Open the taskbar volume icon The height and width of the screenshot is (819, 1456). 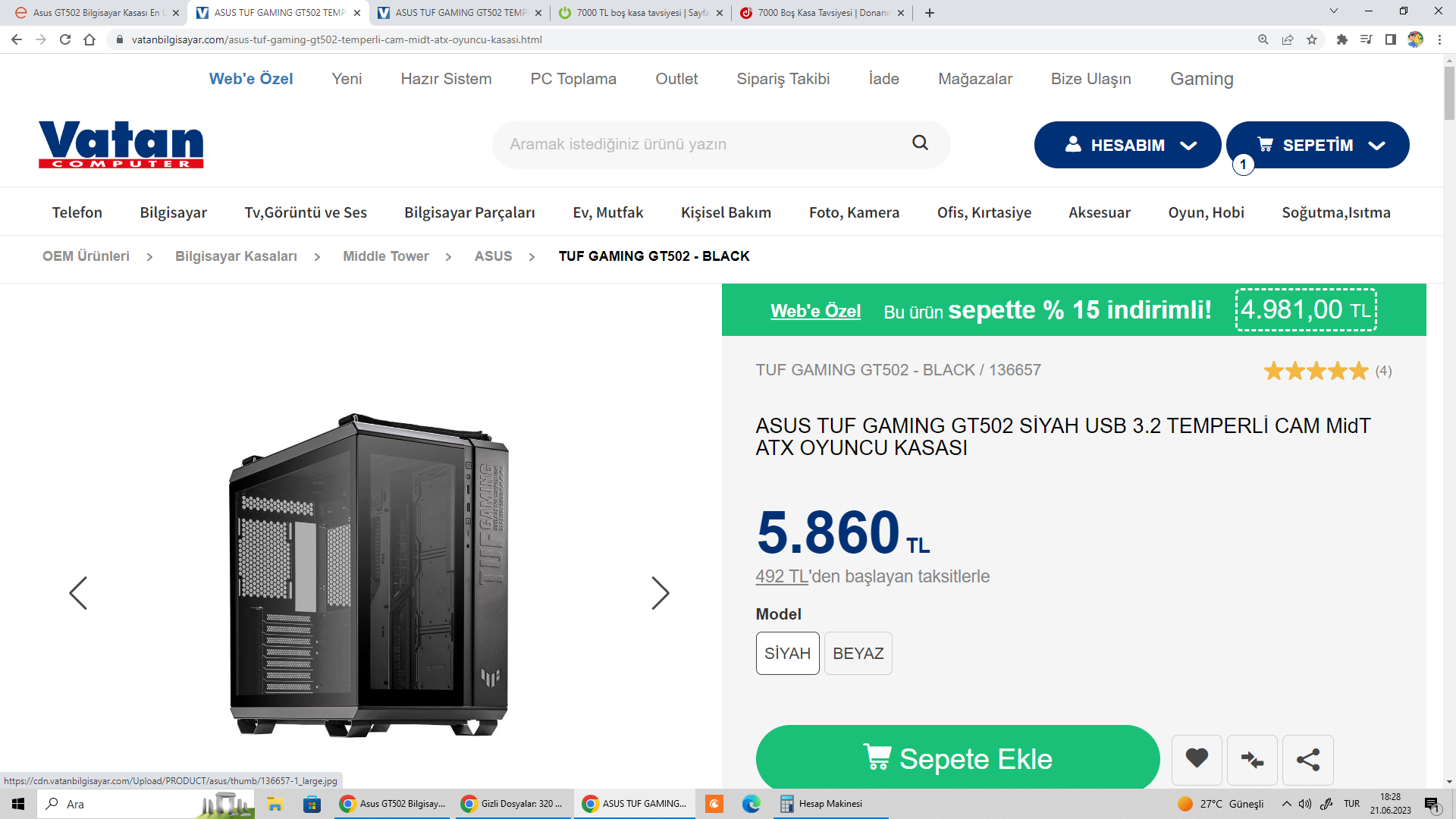1305,804
